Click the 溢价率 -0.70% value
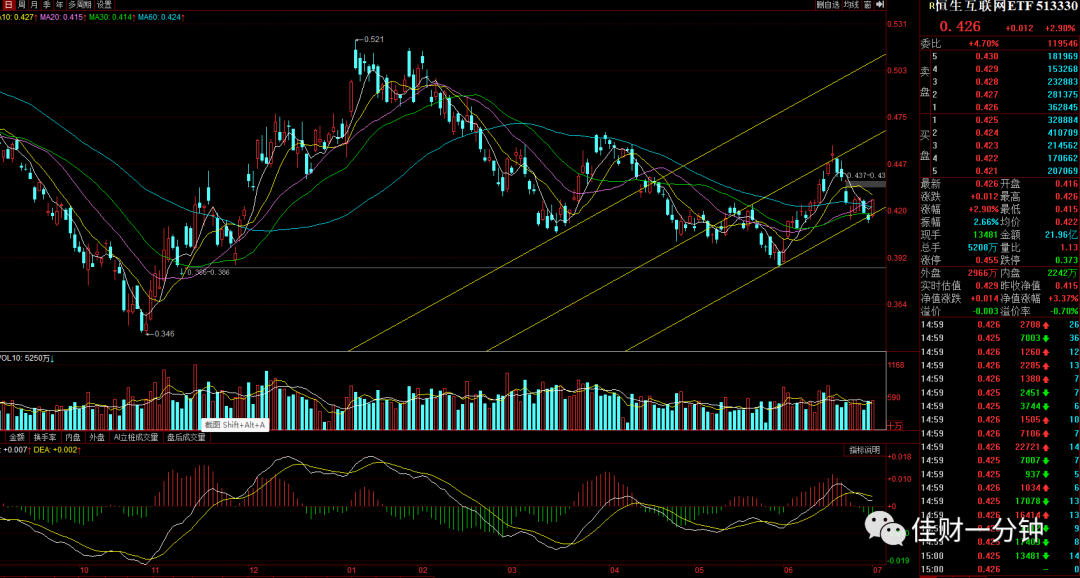Screen dimensions: 1080x578 click(1064, 311)
